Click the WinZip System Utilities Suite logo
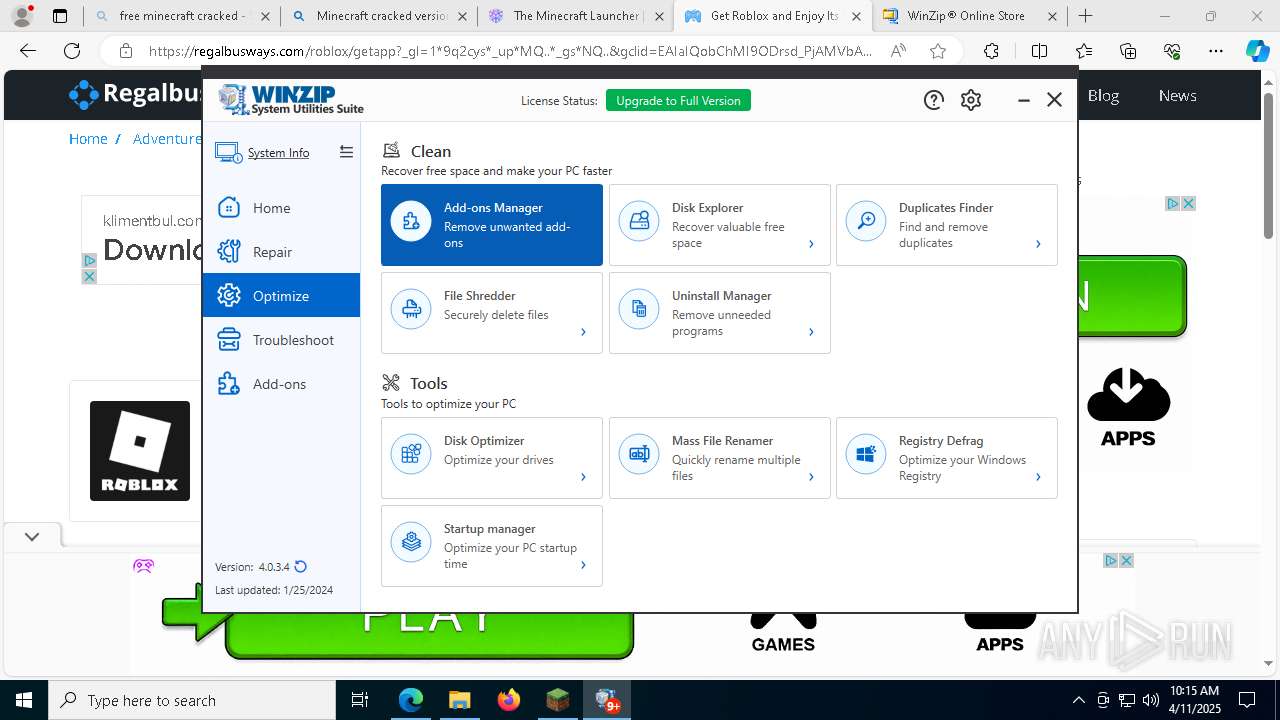This screenshot has width=1280, height=720. [x=291, y=100]
